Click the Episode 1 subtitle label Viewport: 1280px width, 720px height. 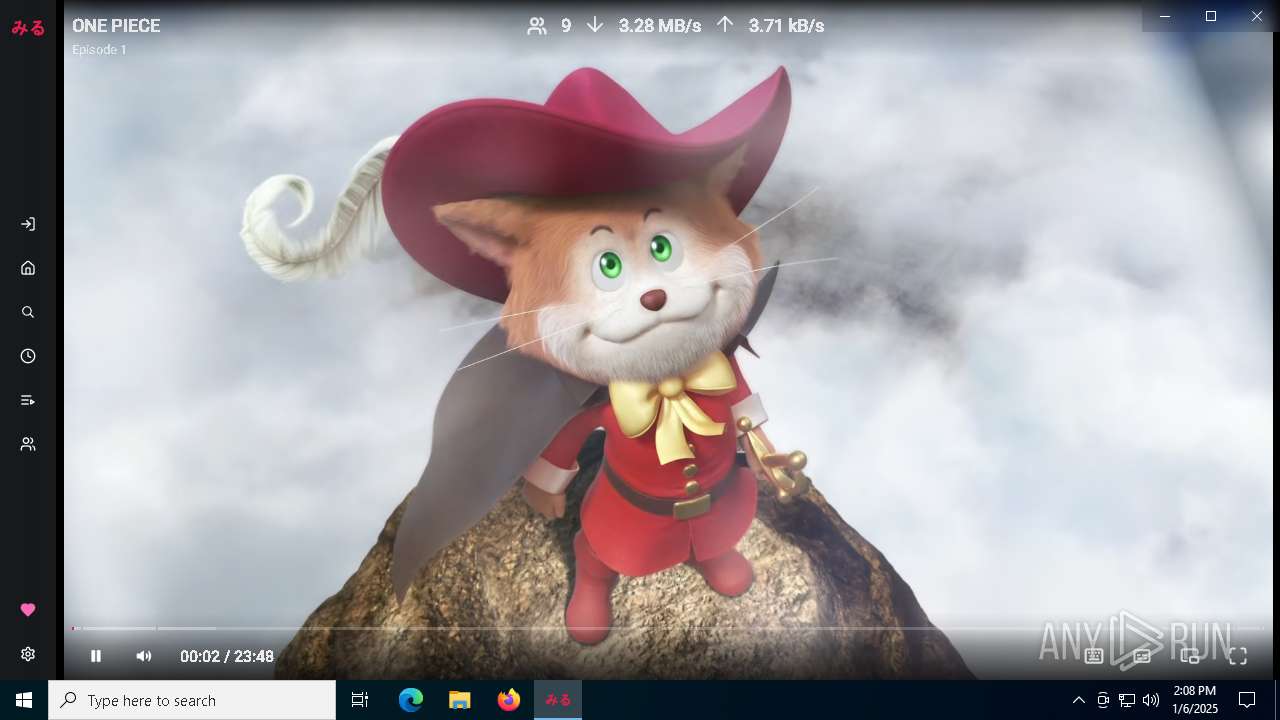coord(99,50)
